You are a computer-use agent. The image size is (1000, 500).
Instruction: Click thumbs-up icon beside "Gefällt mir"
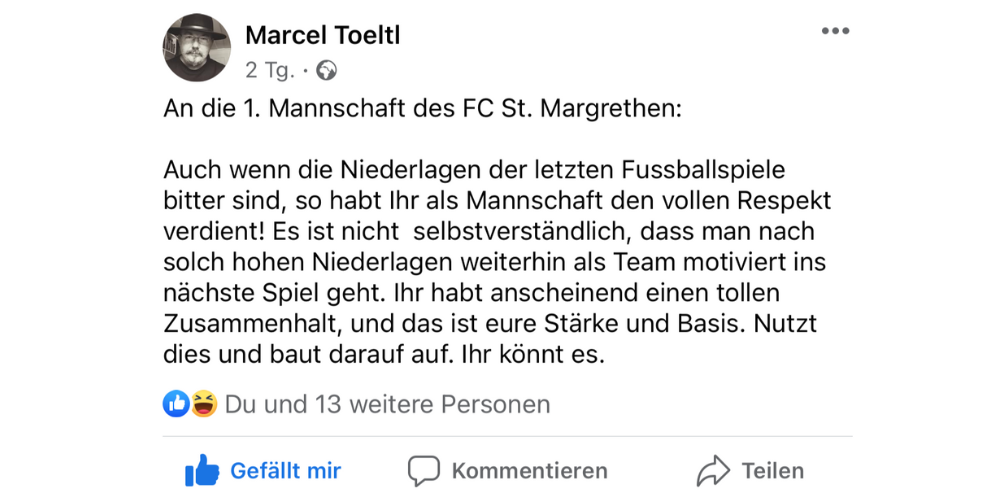(202, 470)
